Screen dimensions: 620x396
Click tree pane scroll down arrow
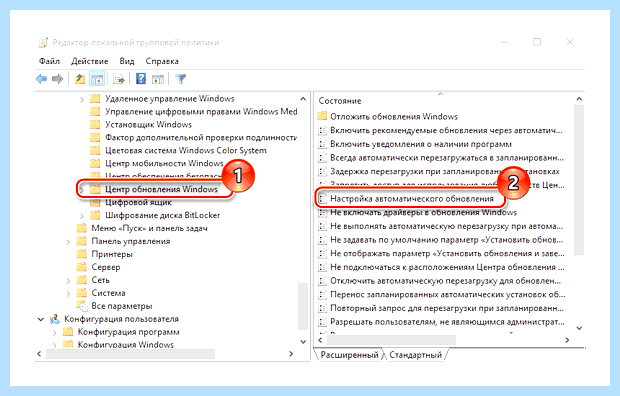tap(303, 341)
